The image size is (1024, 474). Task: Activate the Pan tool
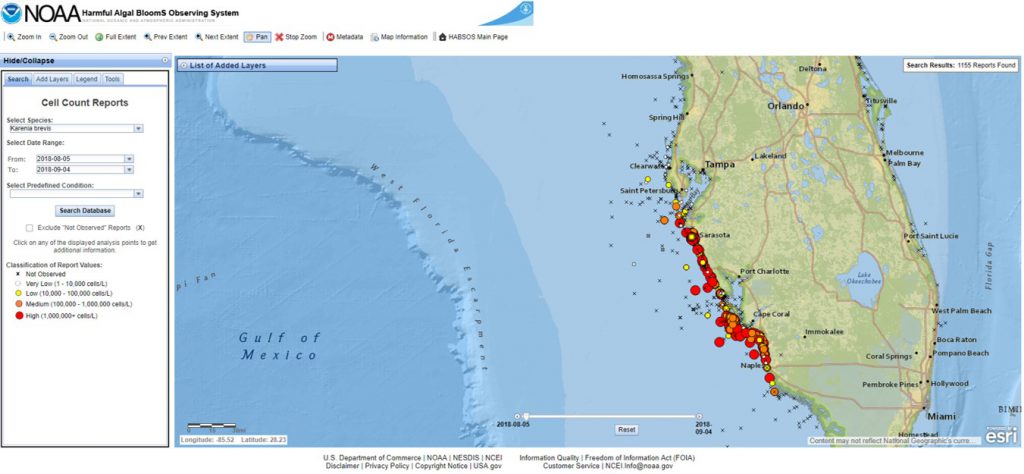256,37
